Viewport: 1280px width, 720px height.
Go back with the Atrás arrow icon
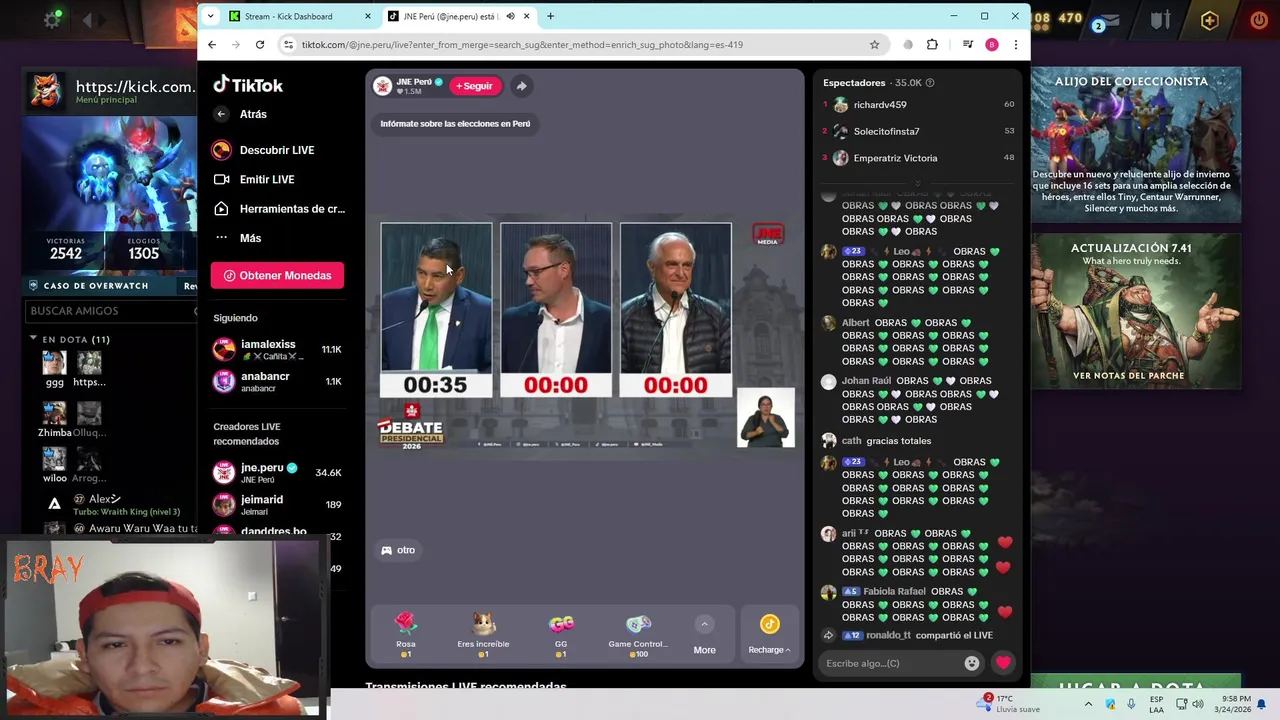pyautogui.click(x=221, y=114)
